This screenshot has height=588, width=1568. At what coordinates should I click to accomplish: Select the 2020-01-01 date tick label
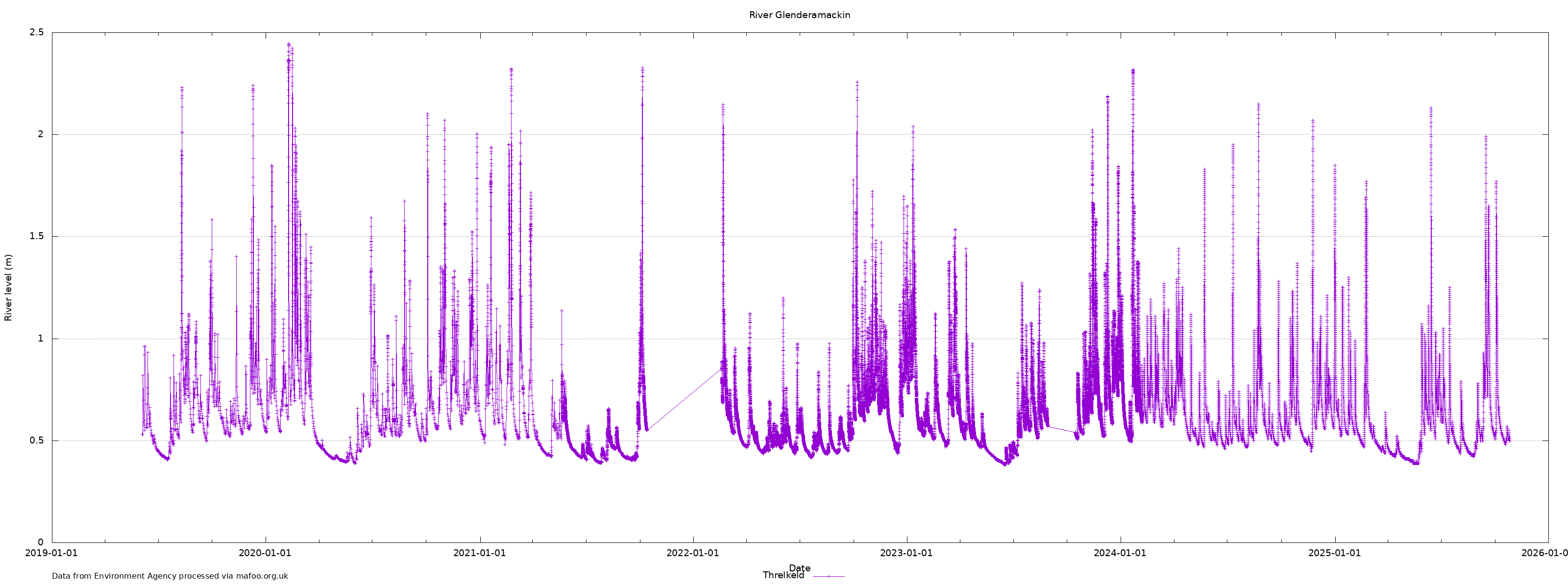tap(265, 553)
